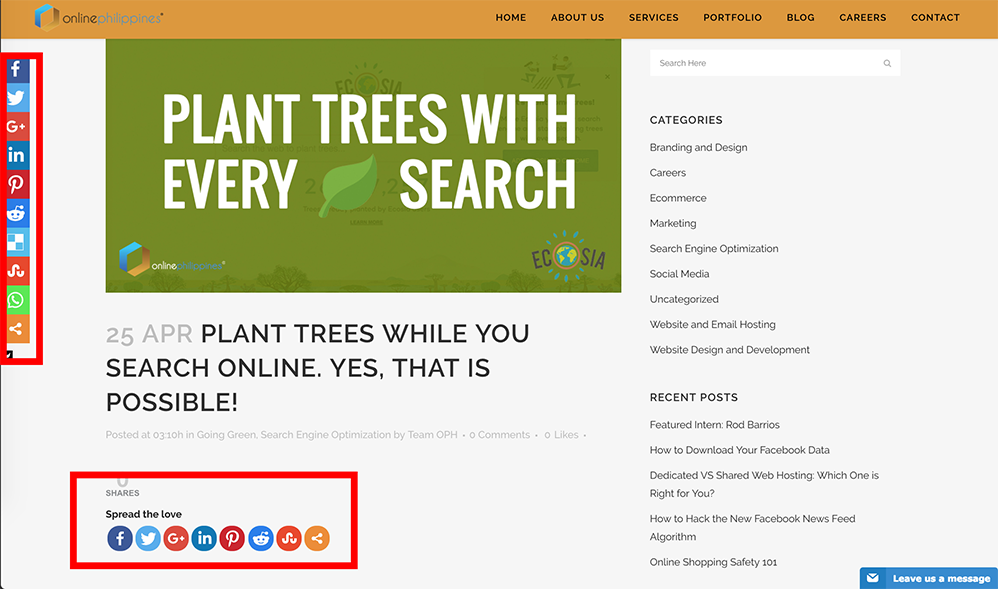
Task: Open the PORTFOLIO menu item
Action: 733,18
